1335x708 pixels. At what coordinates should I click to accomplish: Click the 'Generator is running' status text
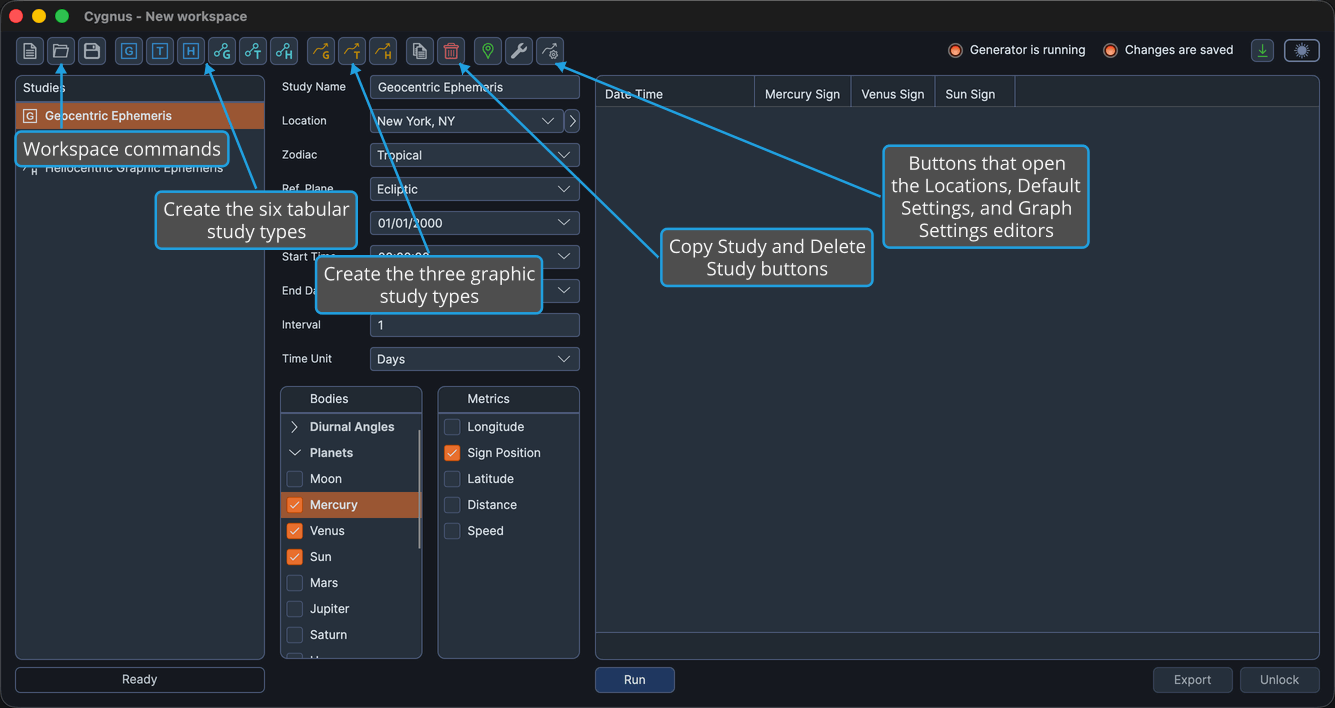pyautogui.click(x=1027, y=50)
